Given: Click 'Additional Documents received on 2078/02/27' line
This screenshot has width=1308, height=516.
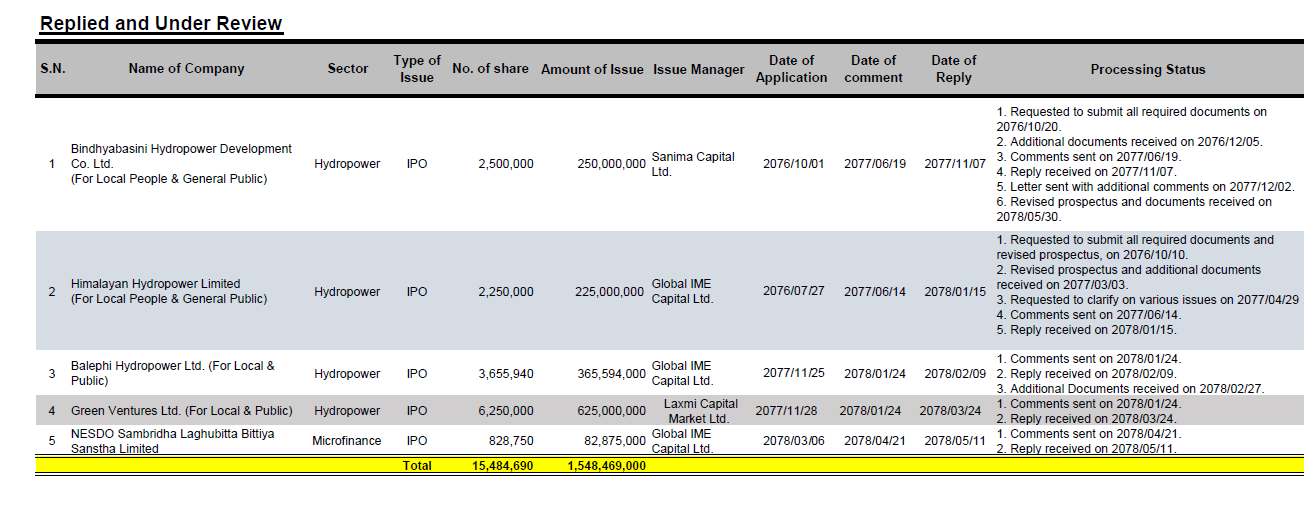Looking at the screenshot, I should coord(1131,389).
